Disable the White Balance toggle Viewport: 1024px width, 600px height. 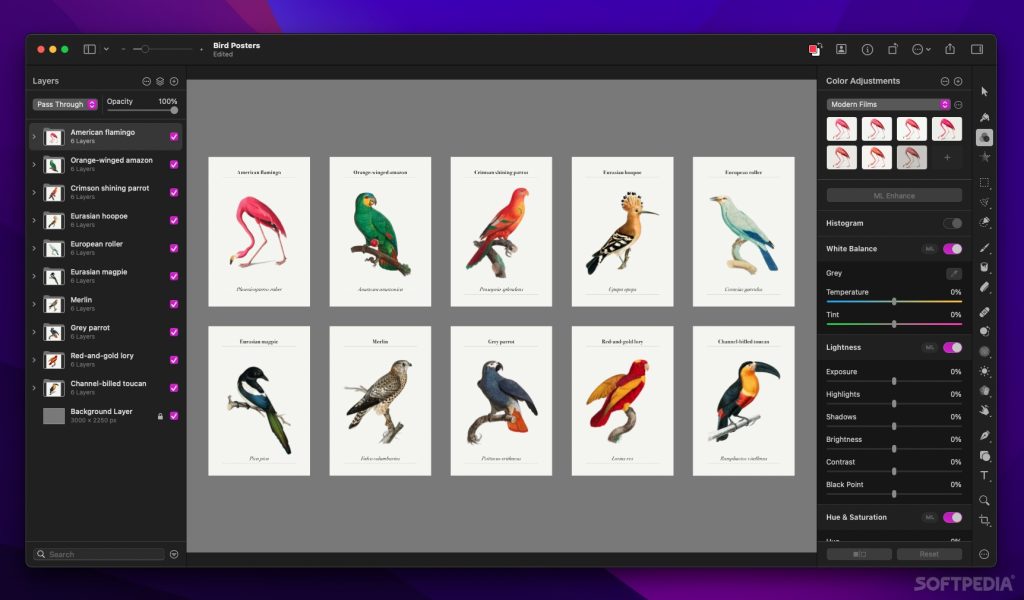point(952,249)
